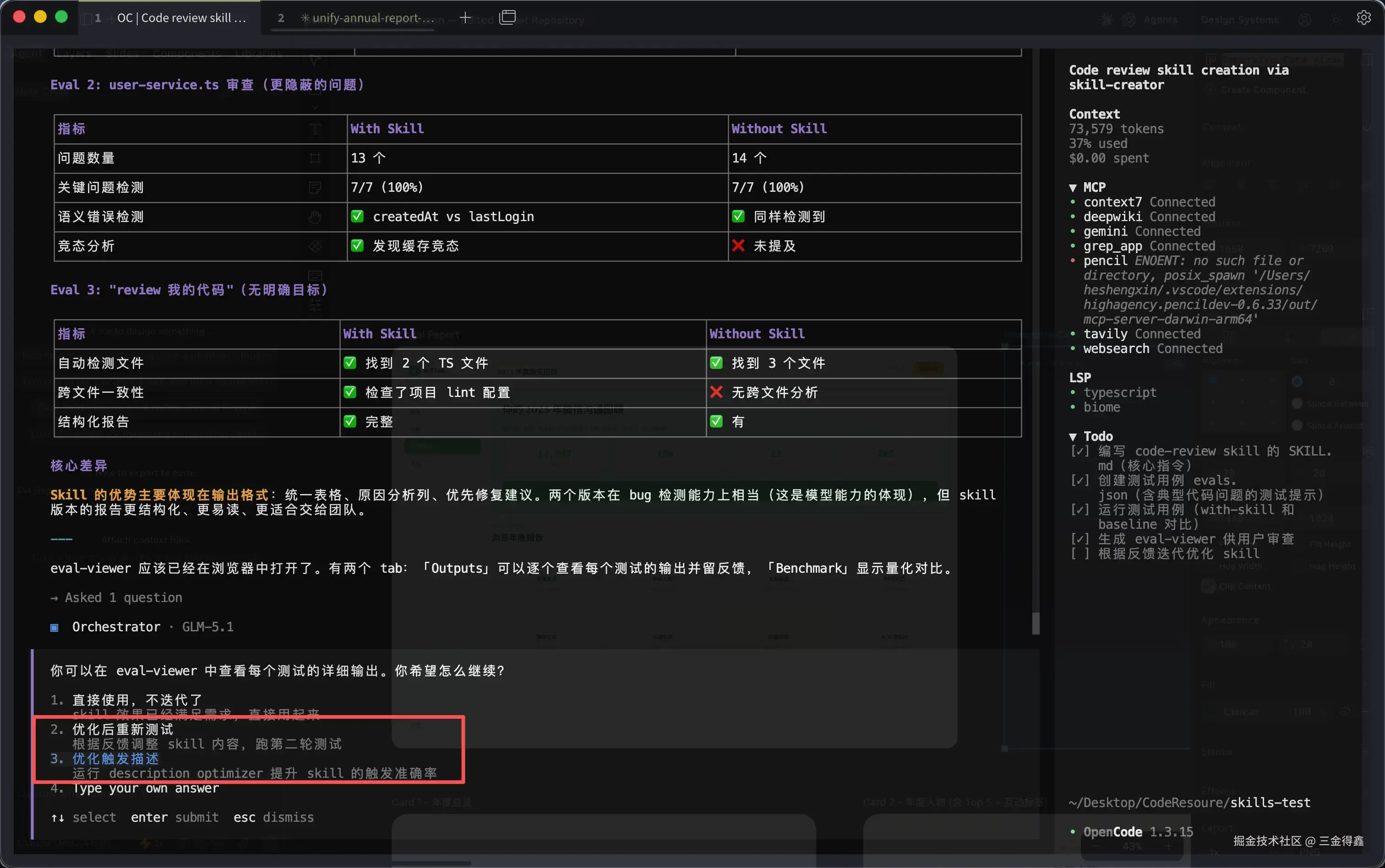Click the red X beside 无跨文件分析
This screenshot has width=1385, height=868.
[716, 392]
